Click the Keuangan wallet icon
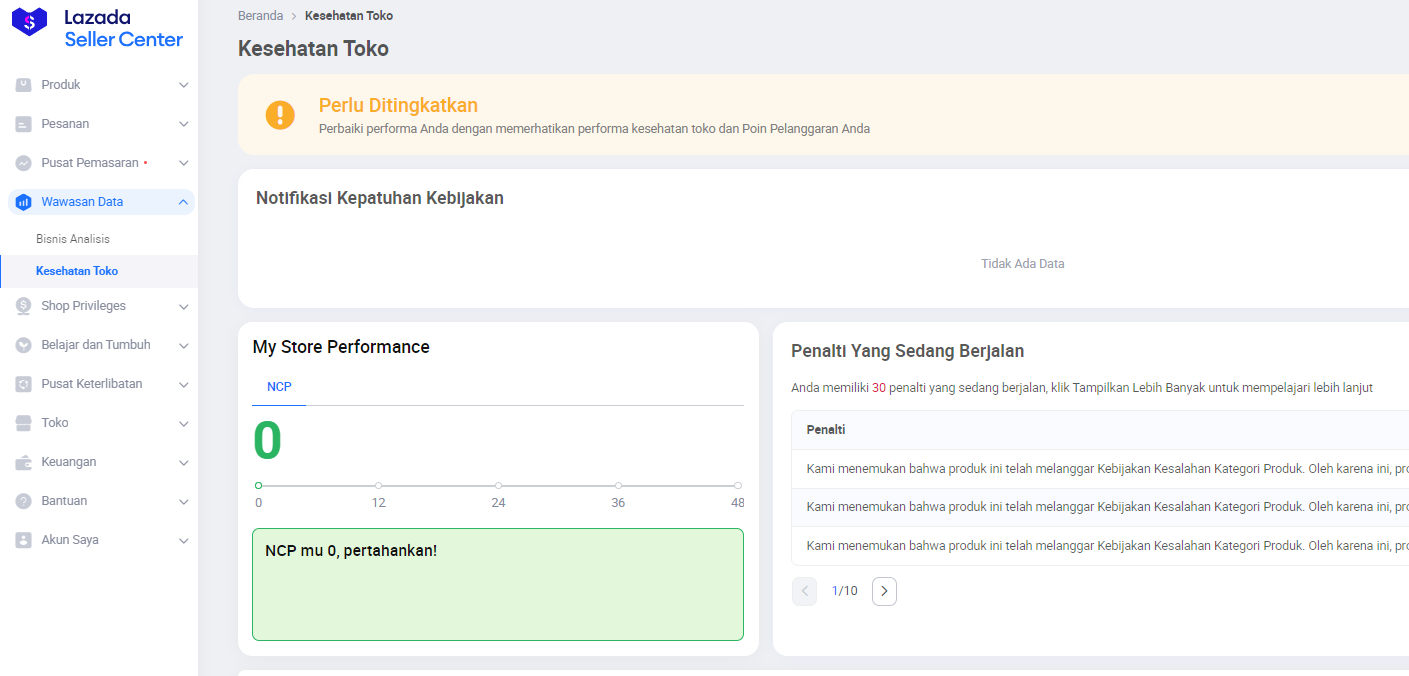1409x676 pixels. pyautogui.click(x=24, y=462)
